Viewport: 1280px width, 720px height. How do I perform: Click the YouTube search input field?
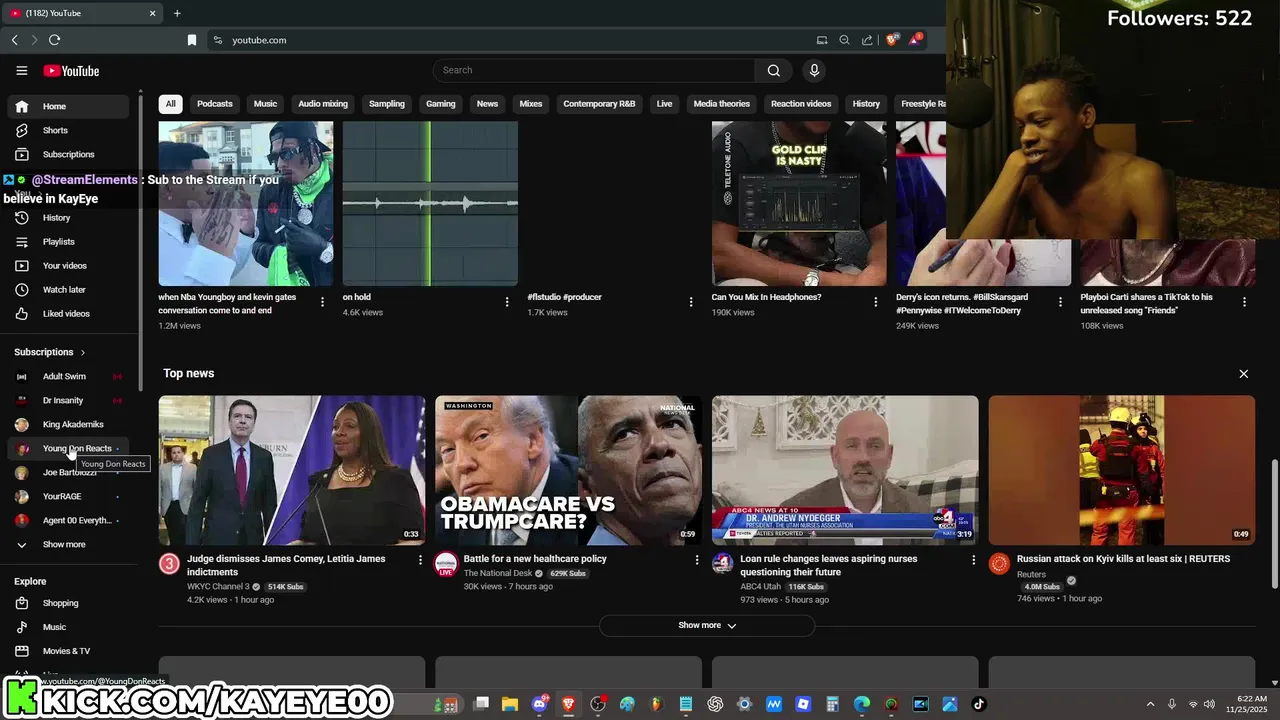(x=594, y=70)
